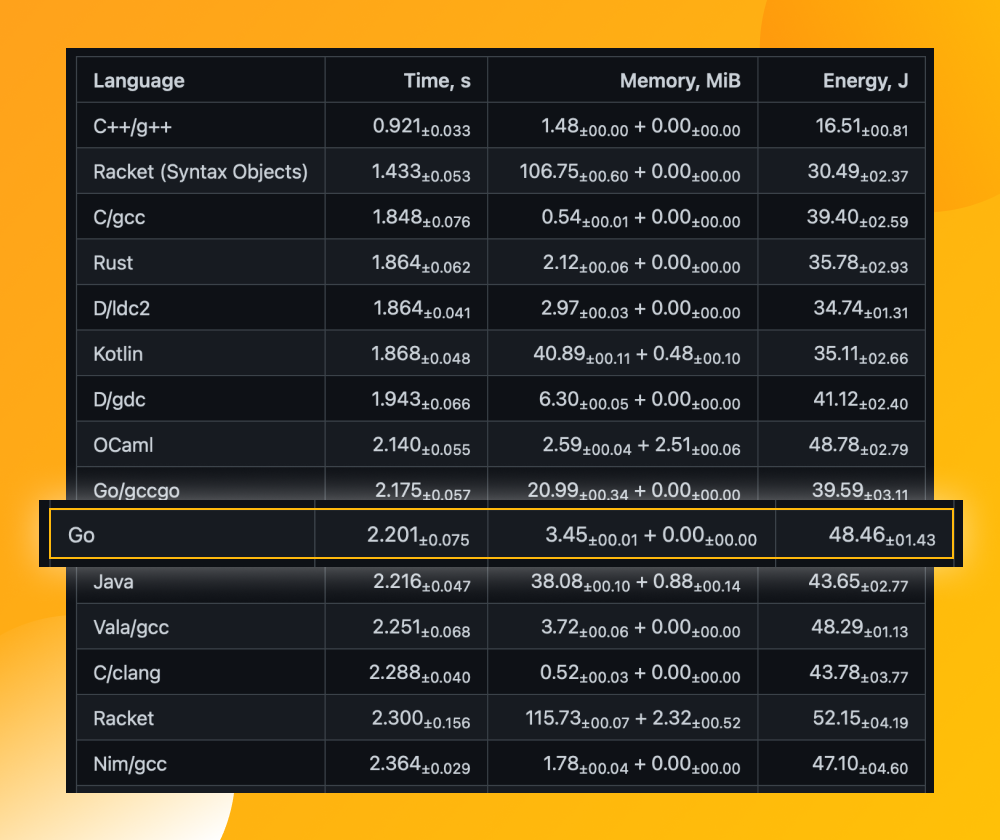Image resolution: width=1000 pixels, height=840 pixels.
Task: Select the Java row label
Action: coord(113,582)
